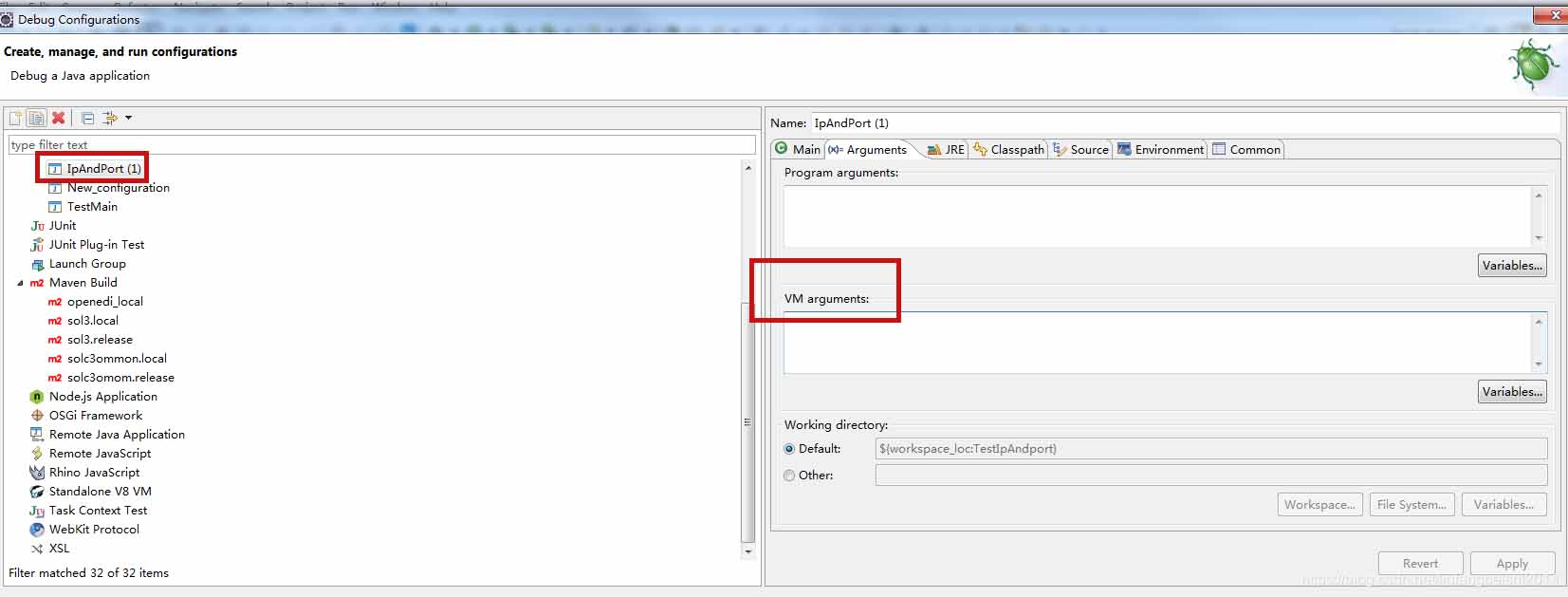Click the XSL icon in the tree

pos(37,549)
